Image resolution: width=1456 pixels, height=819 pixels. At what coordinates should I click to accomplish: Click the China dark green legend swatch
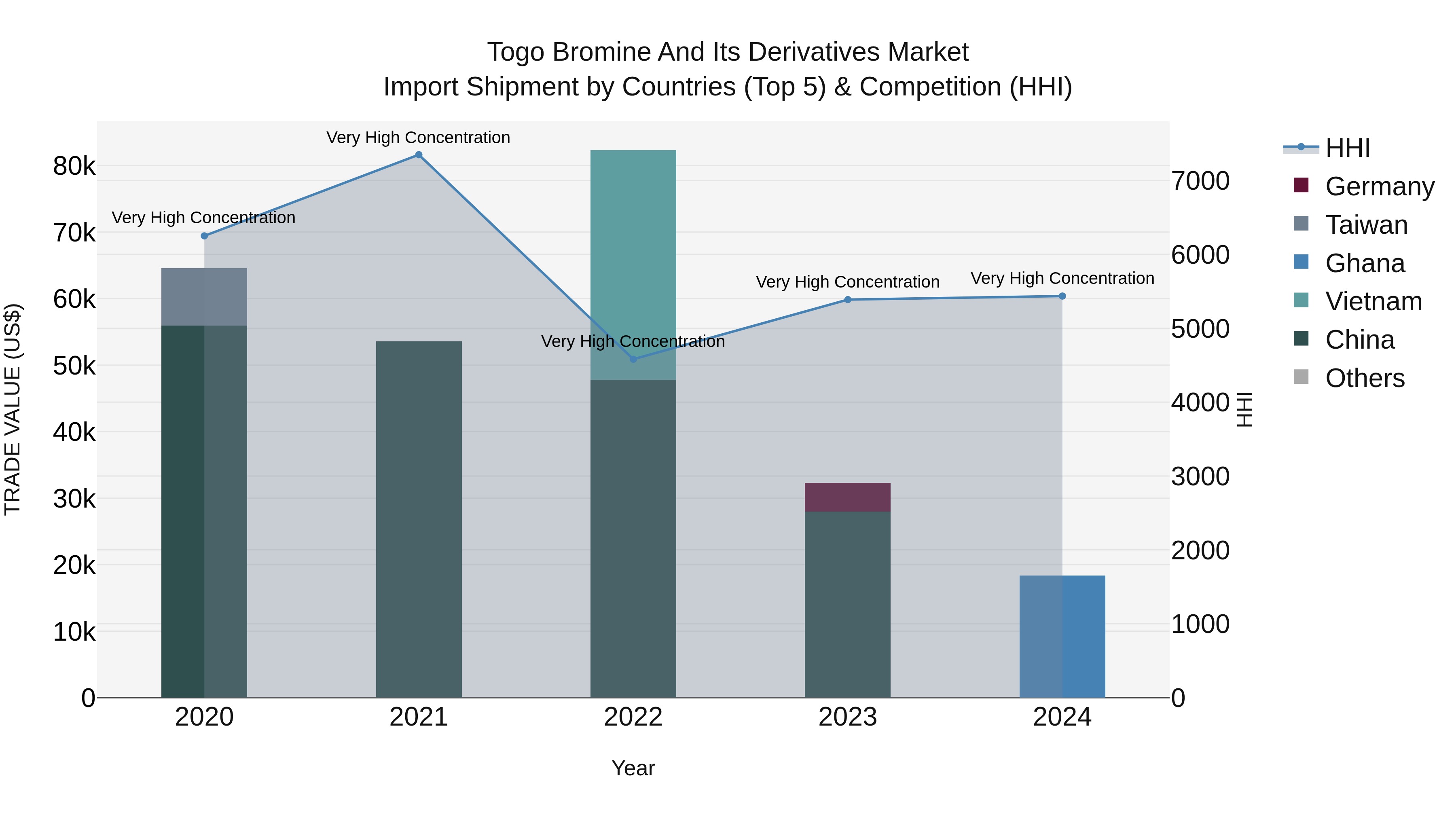[1301, 339]
